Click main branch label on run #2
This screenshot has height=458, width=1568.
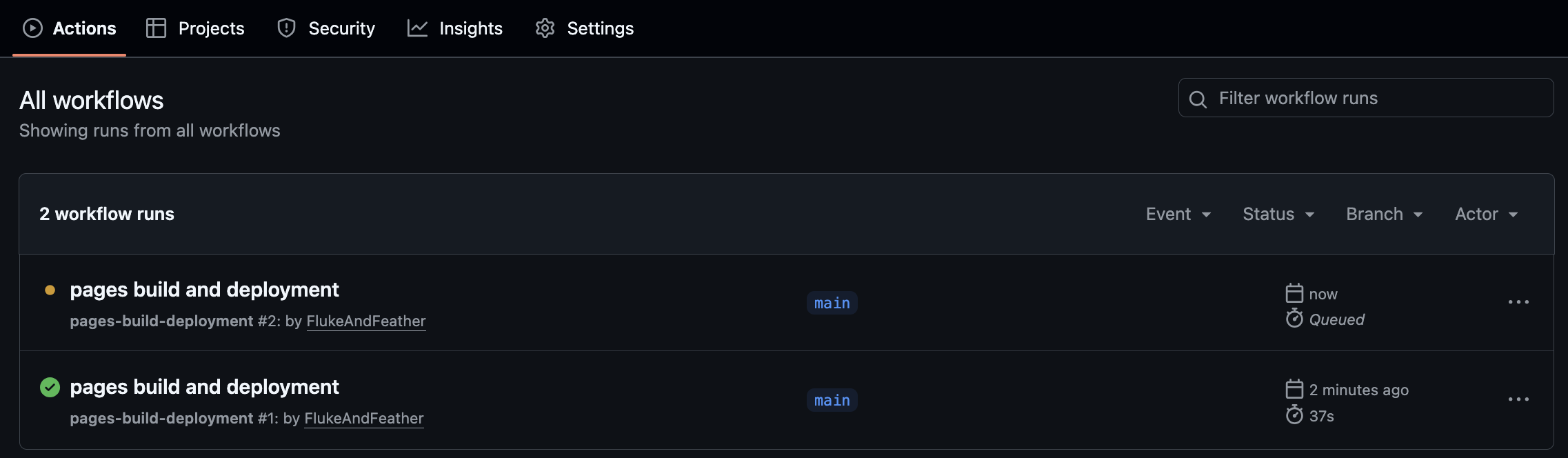coord(832,303)
